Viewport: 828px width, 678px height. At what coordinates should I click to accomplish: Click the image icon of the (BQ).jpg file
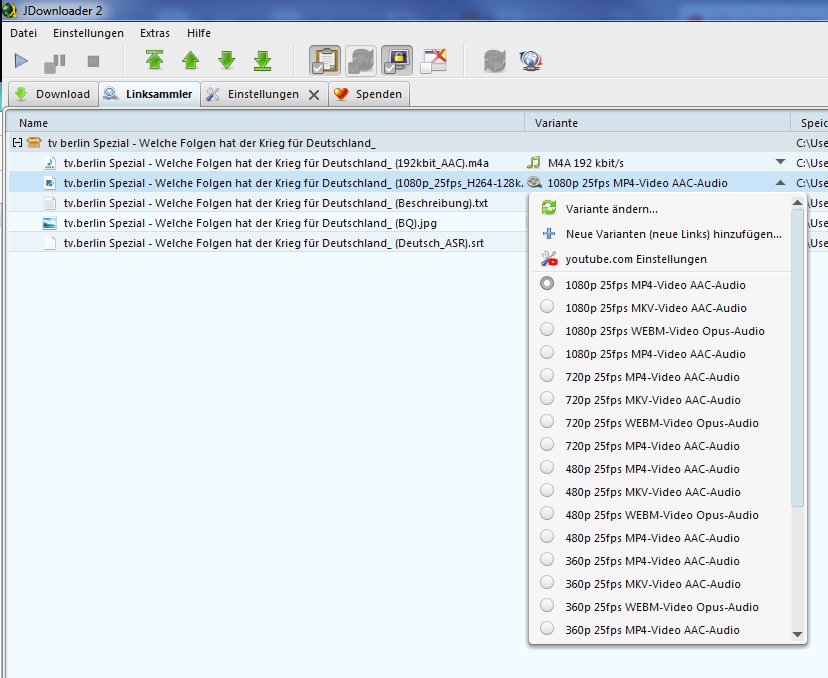pyautogui.click(x=50, y=223)
